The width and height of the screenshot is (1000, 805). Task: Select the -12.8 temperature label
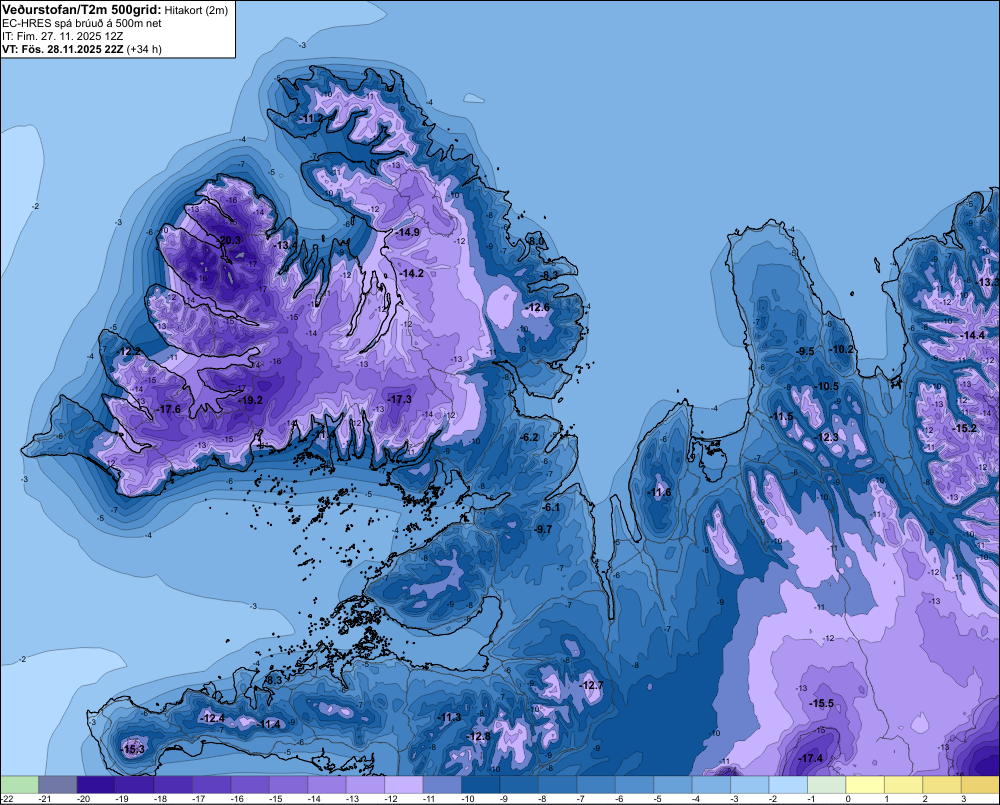pyautogui.click(x=478, y=737)
